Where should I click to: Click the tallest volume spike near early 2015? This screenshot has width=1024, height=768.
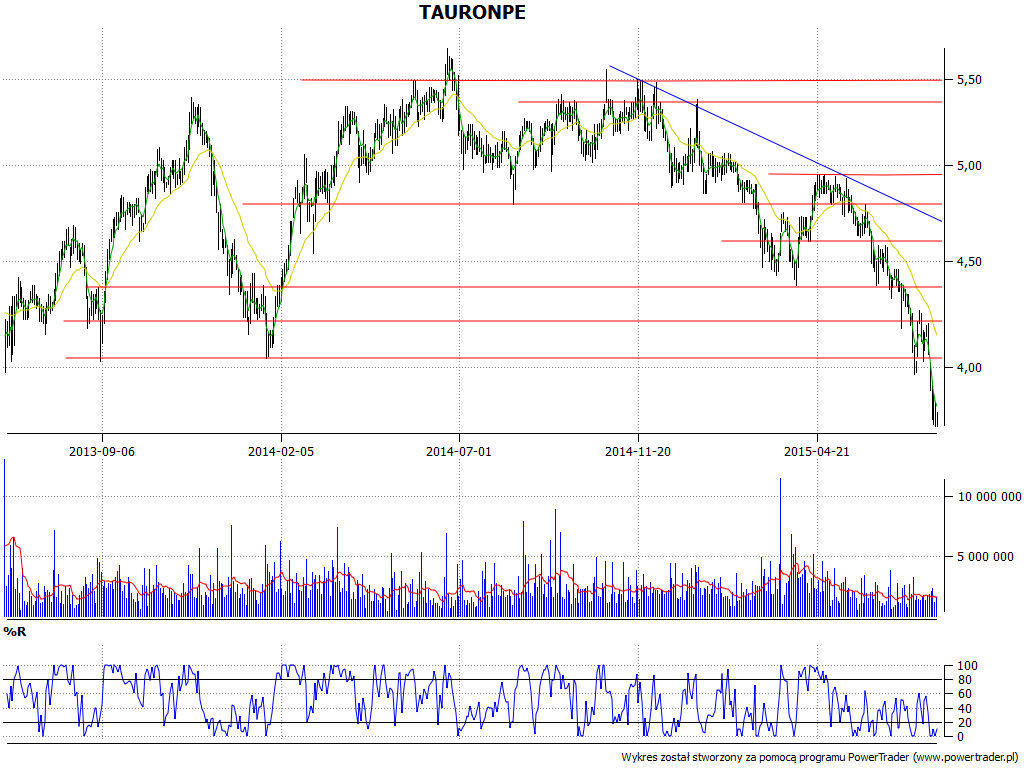pyautogui.click(x=780, y=547)
